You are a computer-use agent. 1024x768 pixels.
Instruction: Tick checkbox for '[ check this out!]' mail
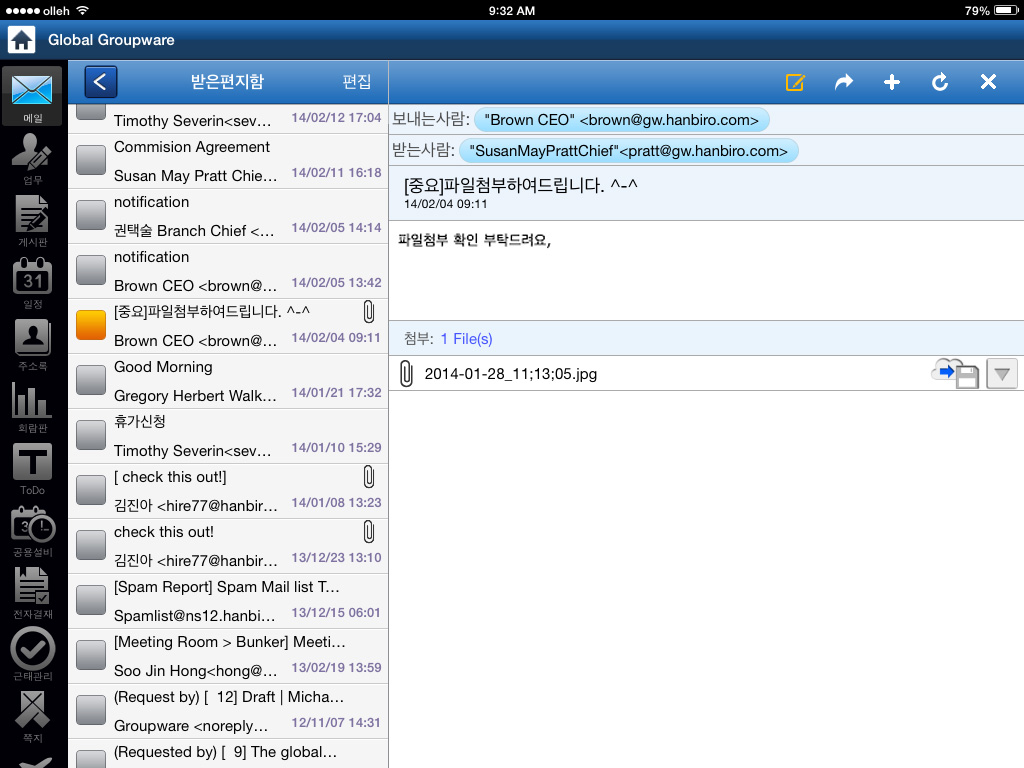tap(91, 490)
